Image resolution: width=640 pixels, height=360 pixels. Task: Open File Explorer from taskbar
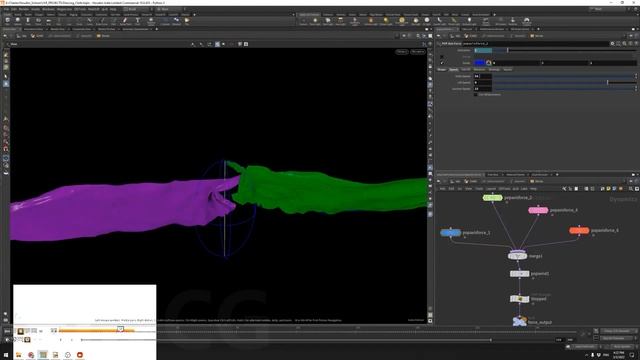coord(19,355)
